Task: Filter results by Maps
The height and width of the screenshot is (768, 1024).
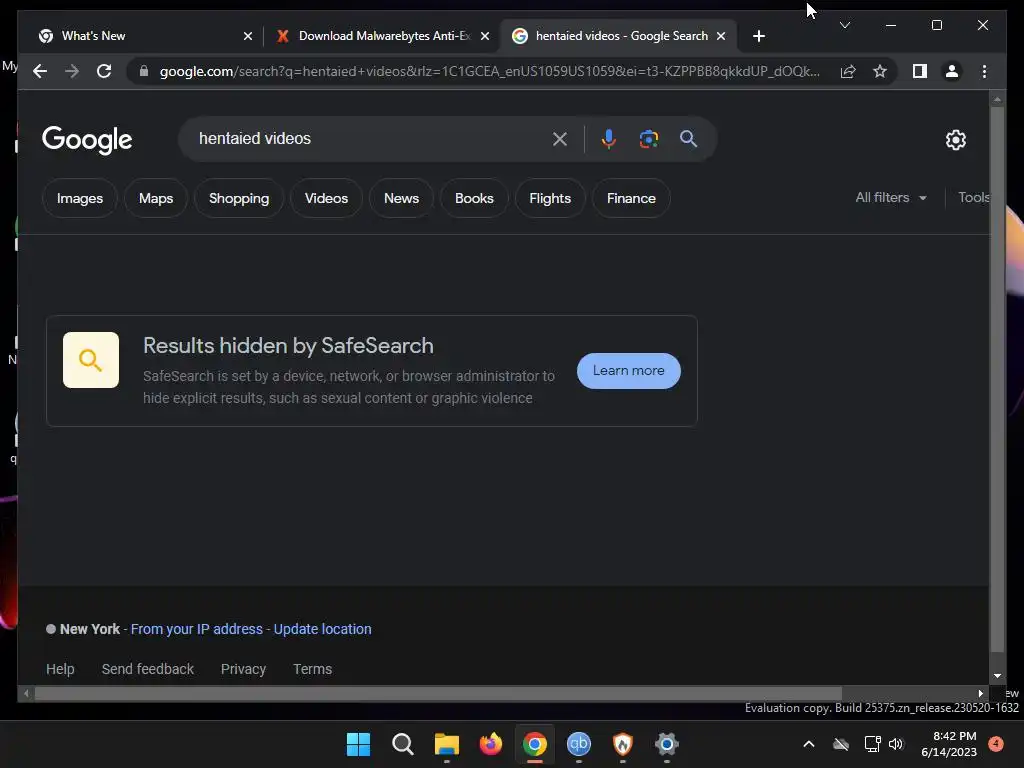Action: tap(156, 198)
